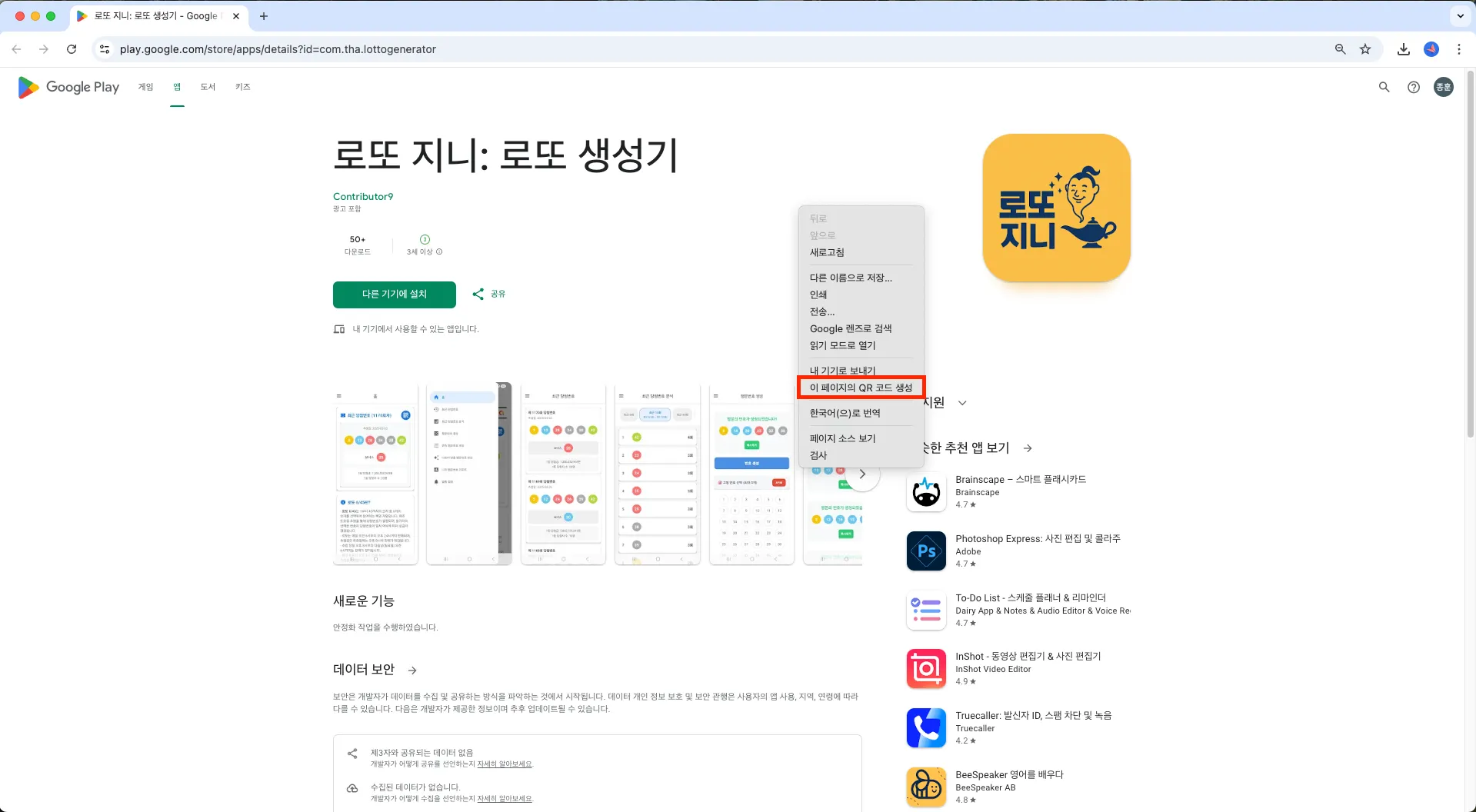
Task: Click the arrow next to 데이터 보안
Action: click(412, 671)
